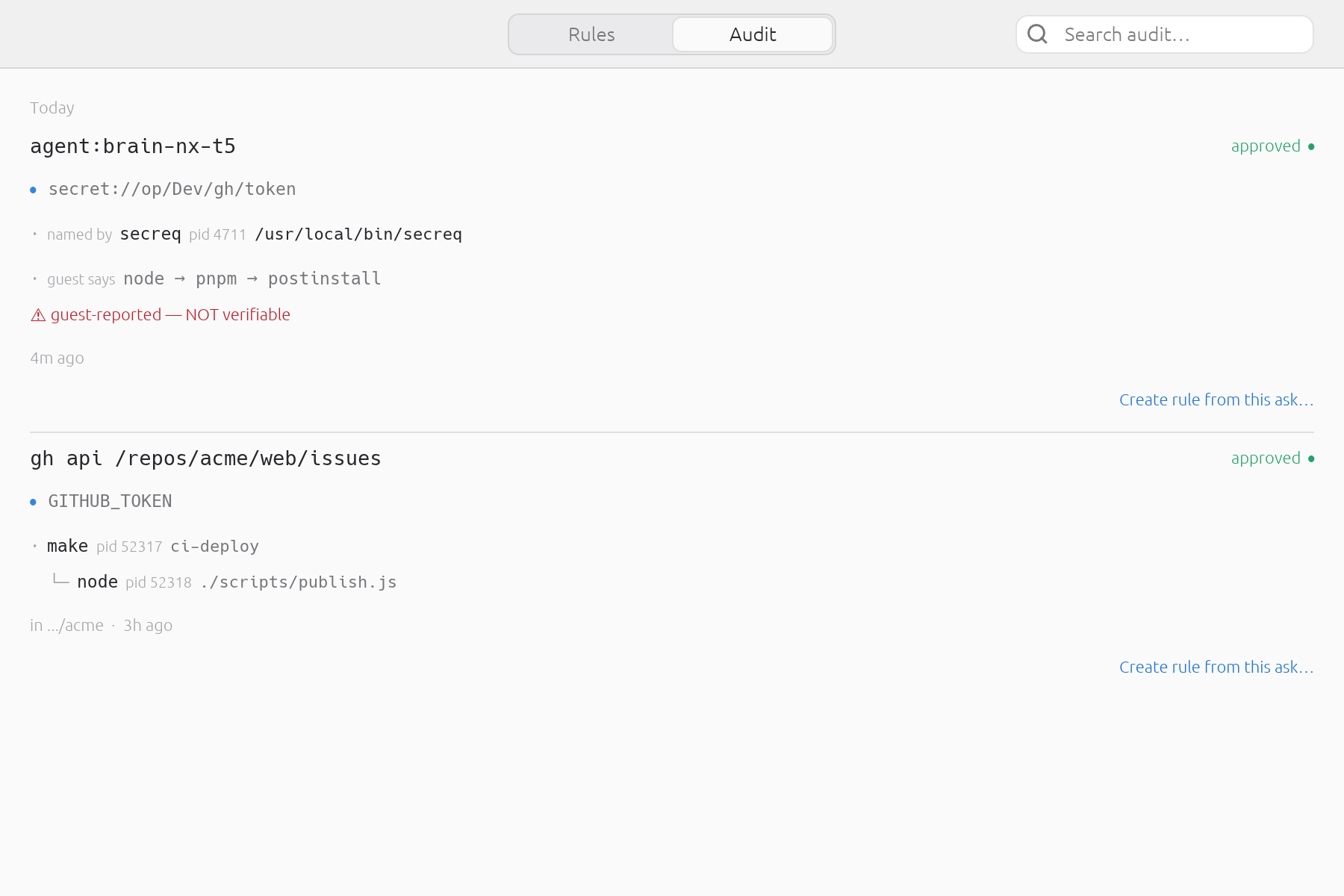Click the secreq process name

[150, 234]
